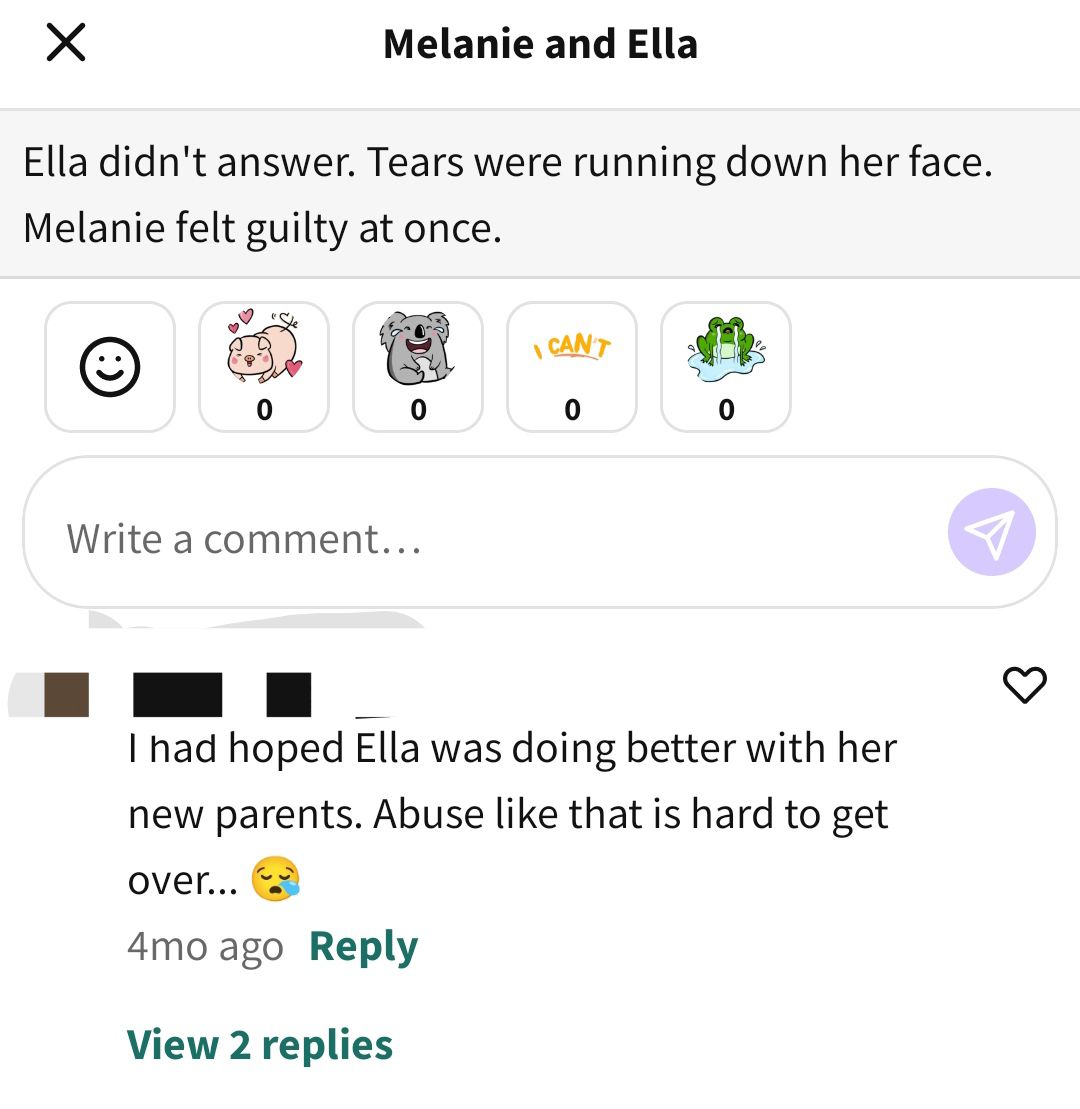1080x1109 pixels.
Task: Like the comment with the heart icon
Action: pos(1024,685)
